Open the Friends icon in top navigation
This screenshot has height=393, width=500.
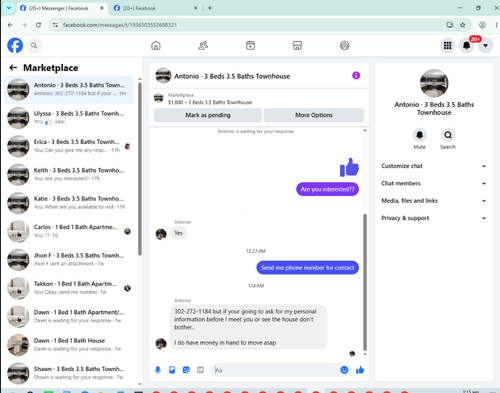tap(203, 45)
